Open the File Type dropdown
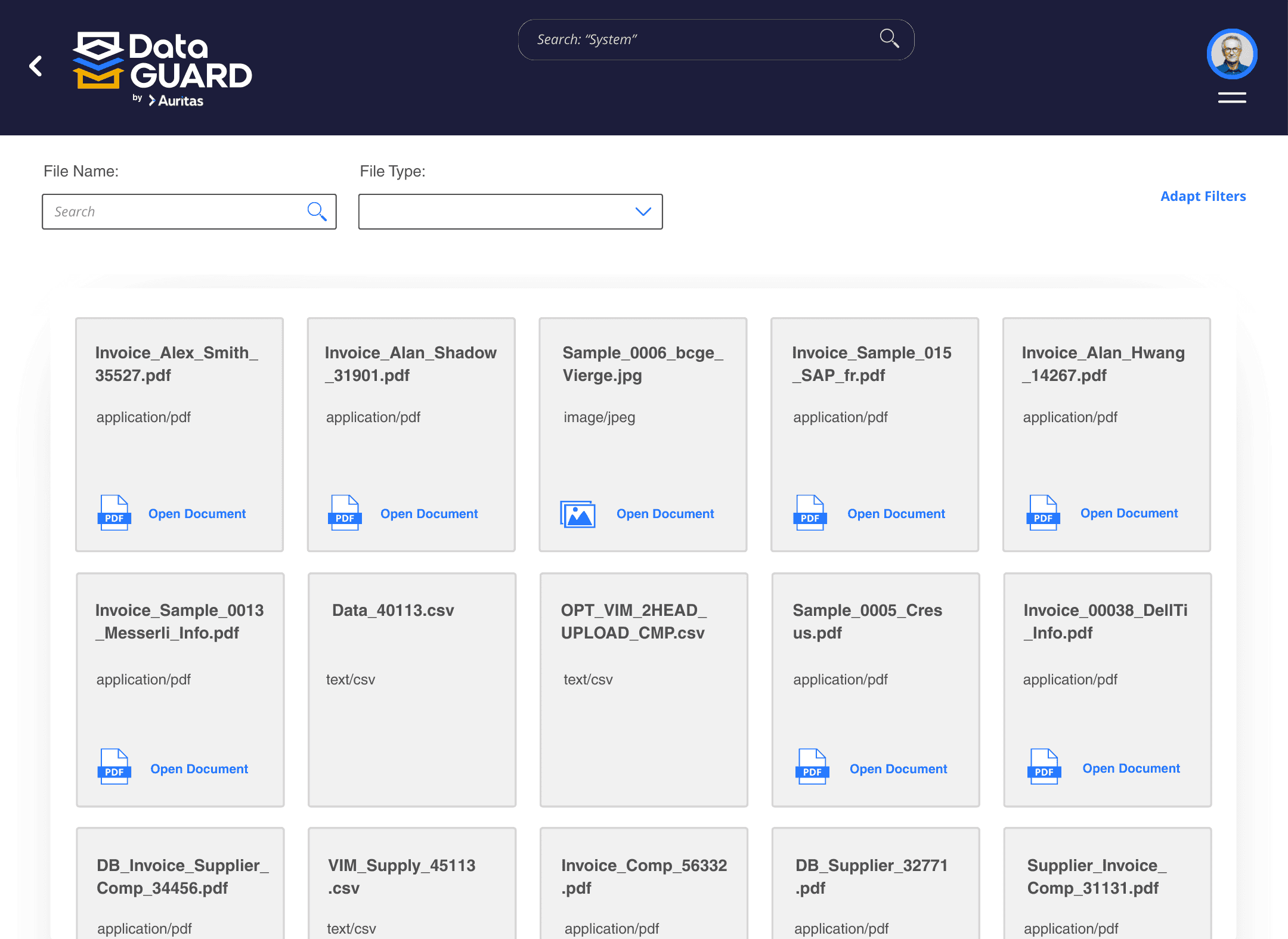1288x939 pixels. click(642, 211)
